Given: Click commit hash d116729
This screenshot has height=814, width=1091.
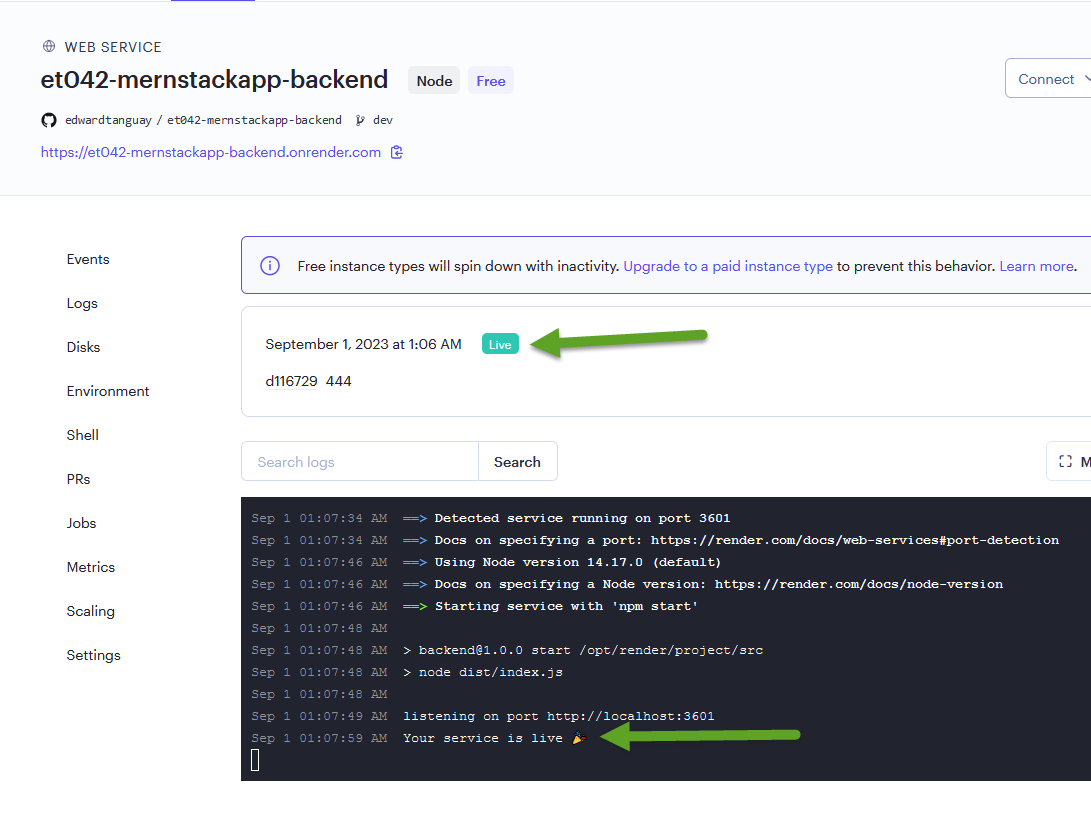Looking at the screenshot, I should click(x=292, y=381).
